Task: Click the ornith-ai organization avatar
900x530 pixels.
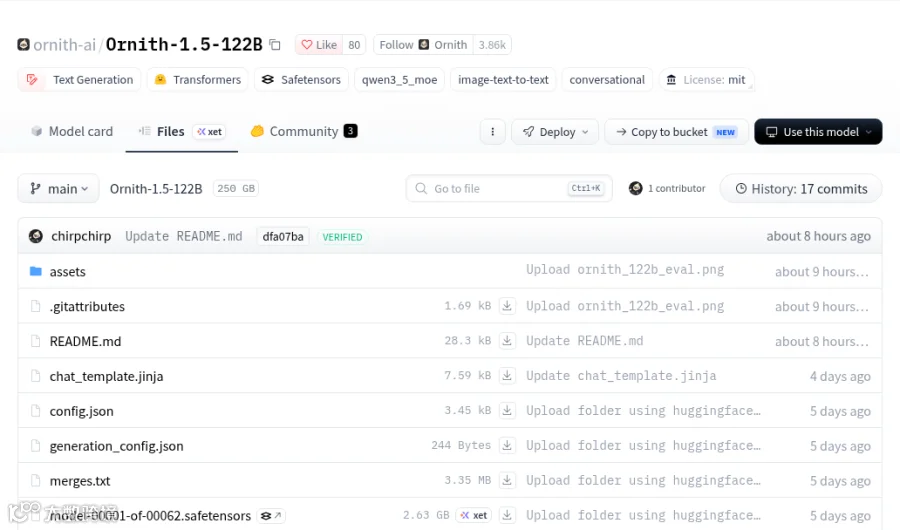Action: 24,44
